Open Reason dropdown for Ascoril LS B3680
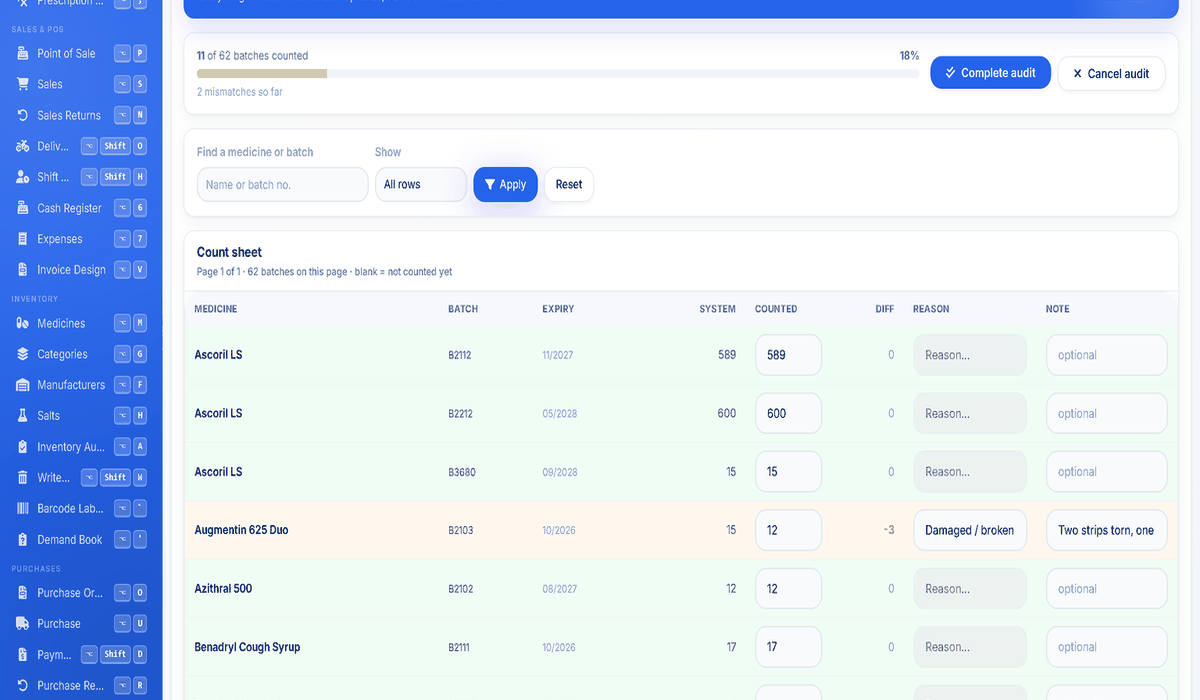1200x700 pixels. (x=970, y=472)
